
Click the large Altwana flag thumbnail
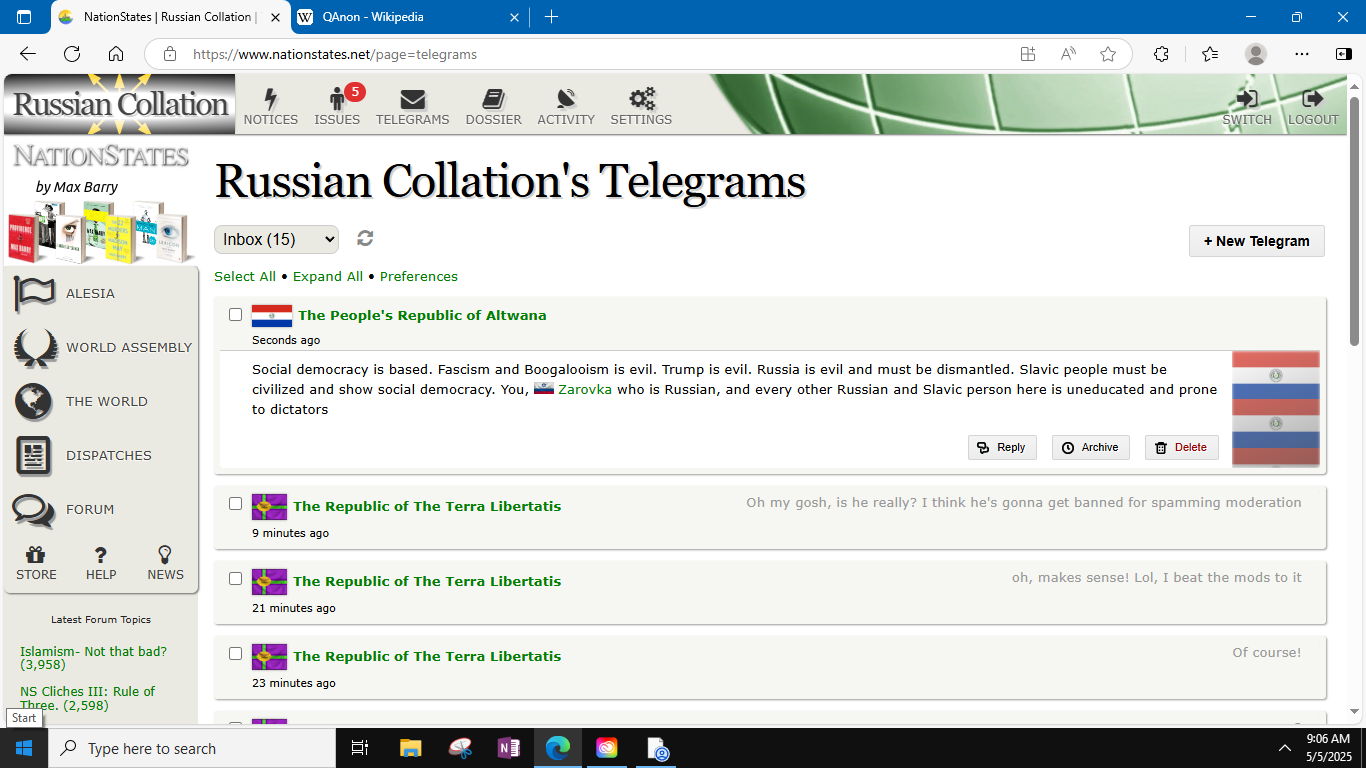pos(1275,409)
